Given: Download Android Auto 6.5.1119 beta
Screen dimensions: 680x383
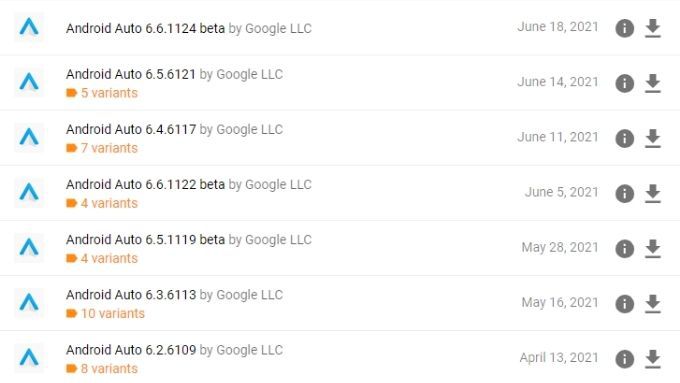Looking at the screenshot, I should point(653,249).
